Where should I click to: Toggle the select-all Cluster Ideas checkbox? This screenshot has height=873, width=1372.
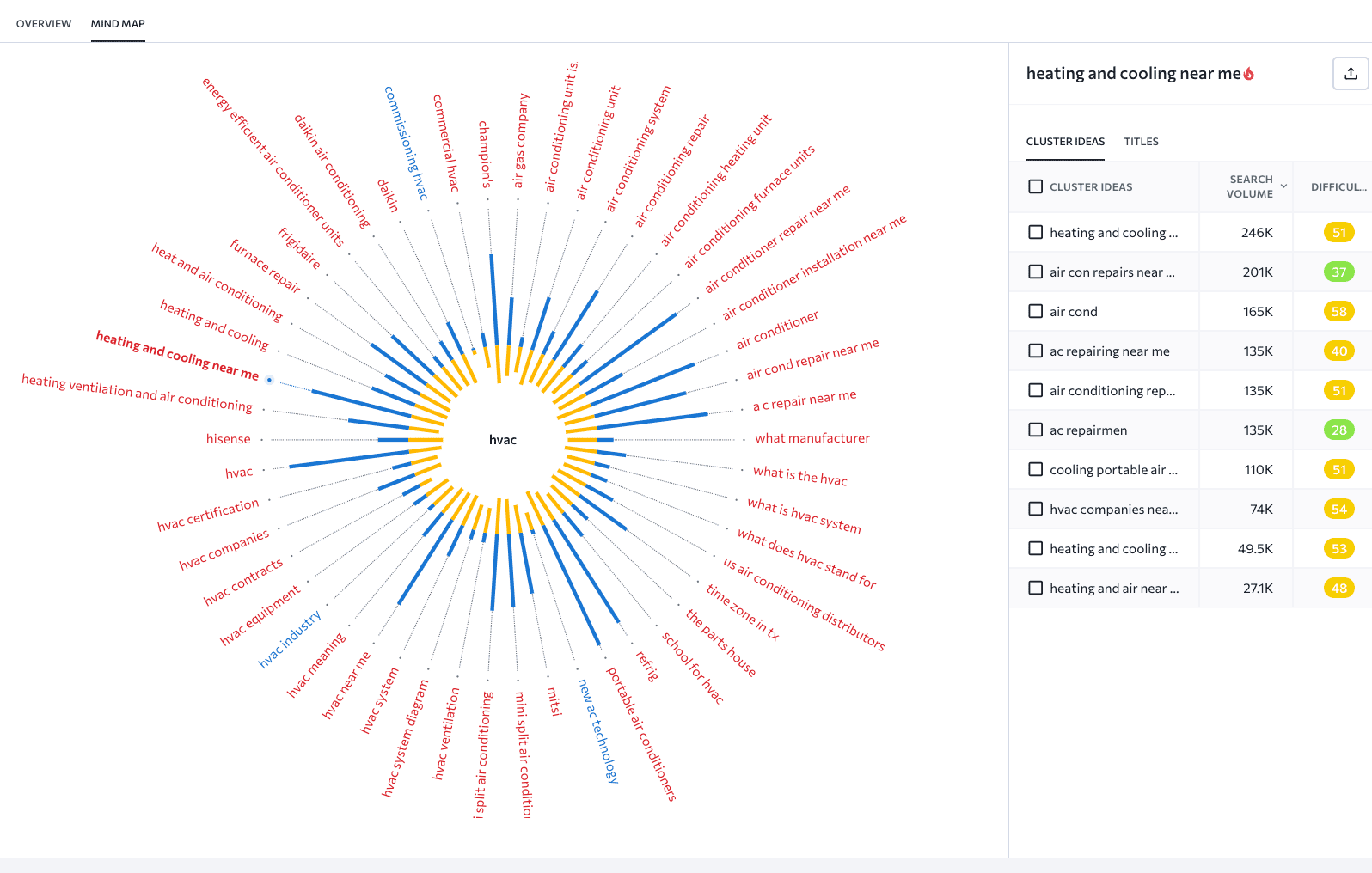click(1036, 186)
